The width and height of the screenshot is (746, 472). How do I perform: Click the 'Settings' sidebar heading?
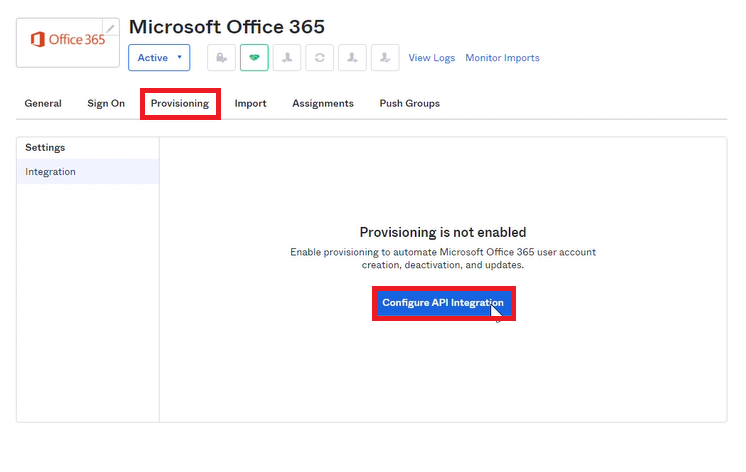[x=45, y=148]
